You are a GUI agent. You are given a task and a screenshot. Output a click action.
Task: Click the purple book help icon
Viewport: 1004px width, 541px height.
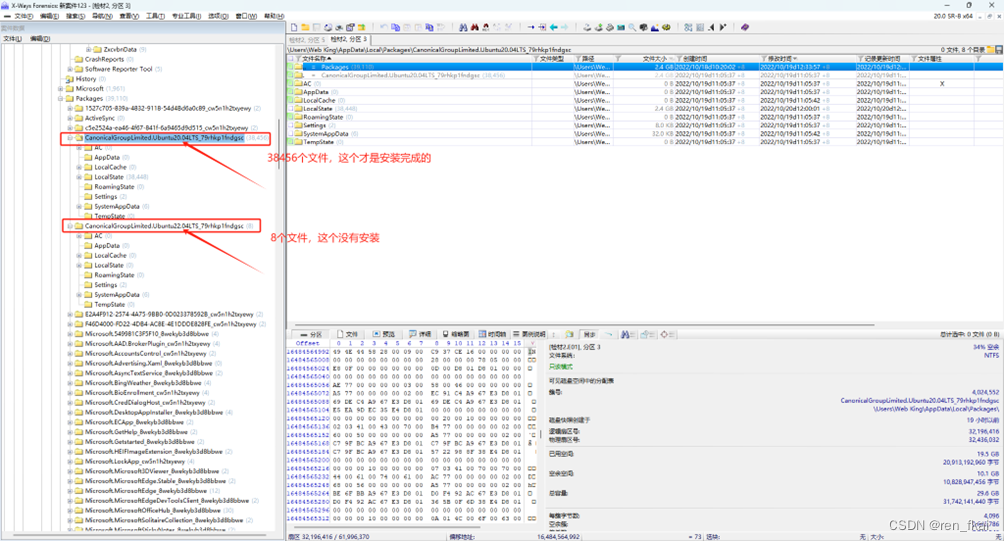(x=745, y=28)
